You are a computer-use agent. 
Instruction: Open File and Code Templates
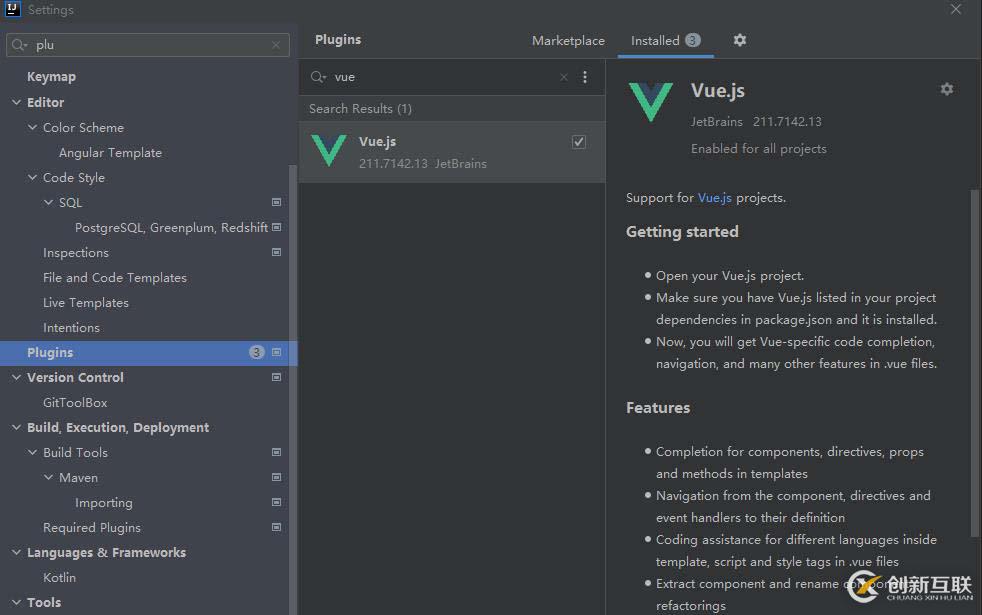[115, 277]
